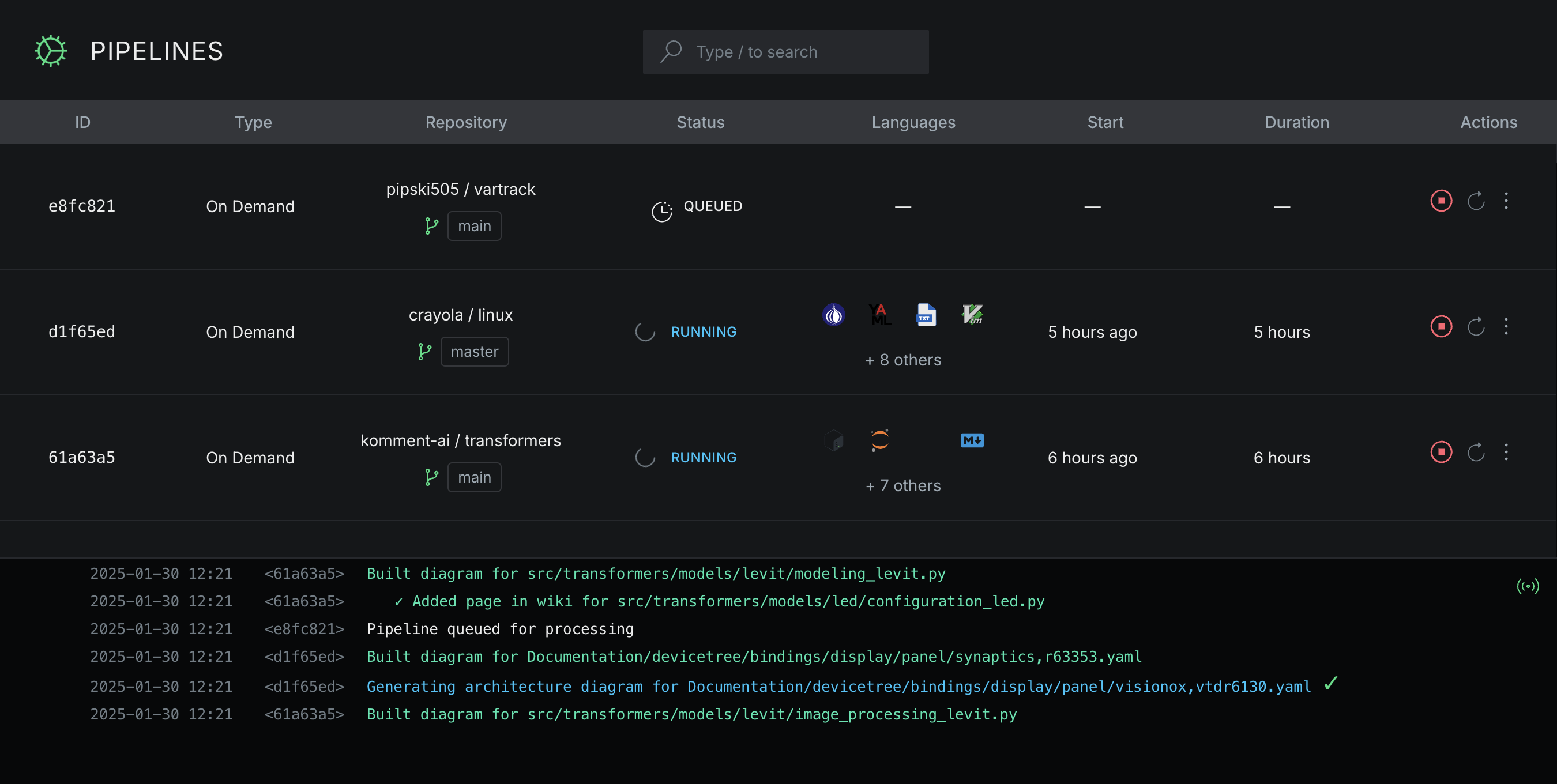Focus the 'Type / to search' field
The height and width of the screenshot is (784, 1557).
[786, 52]
